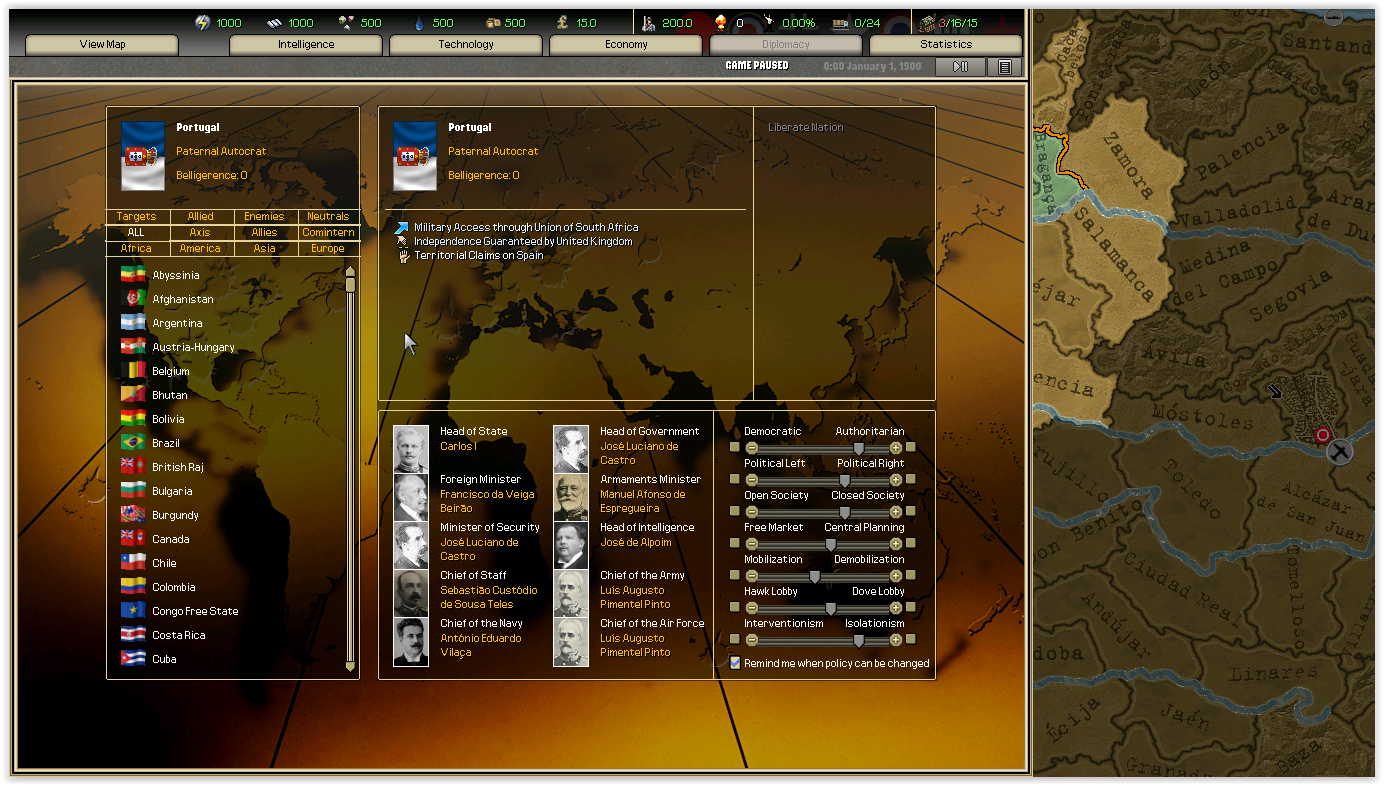This screenshot has width=1383, height=785.
Task: Open Head of Intelligence José de Alpoim selection
Action: (x=635, y=542)
